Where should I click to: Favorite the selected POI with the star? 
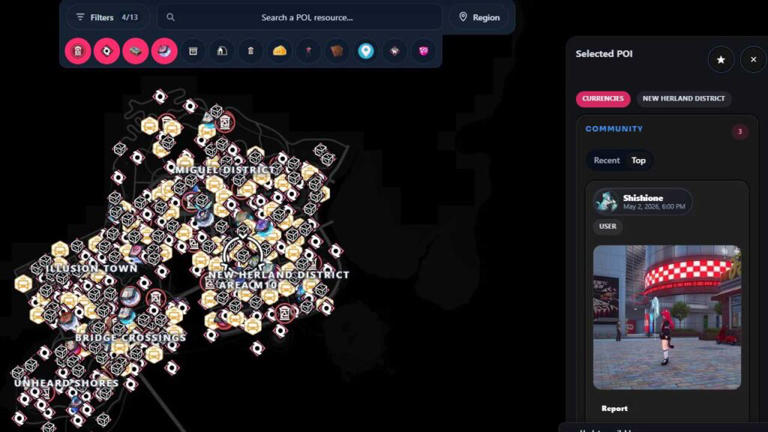point(721,60)
